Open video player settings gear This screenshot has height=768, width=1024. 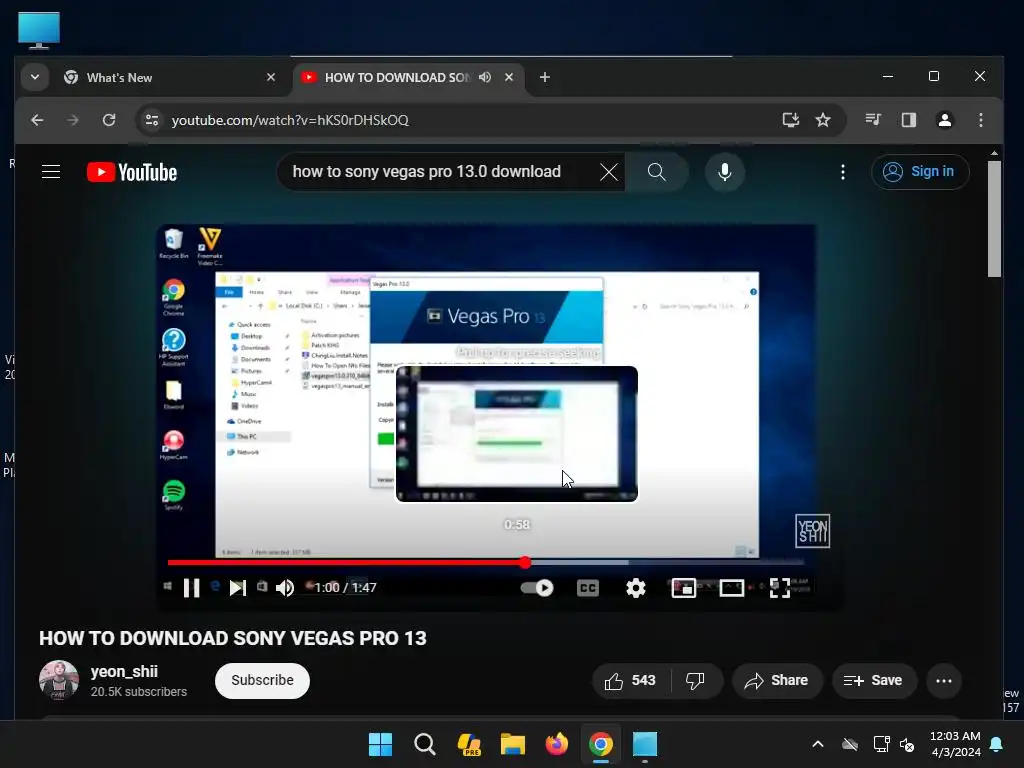click(x=636, y=588)
